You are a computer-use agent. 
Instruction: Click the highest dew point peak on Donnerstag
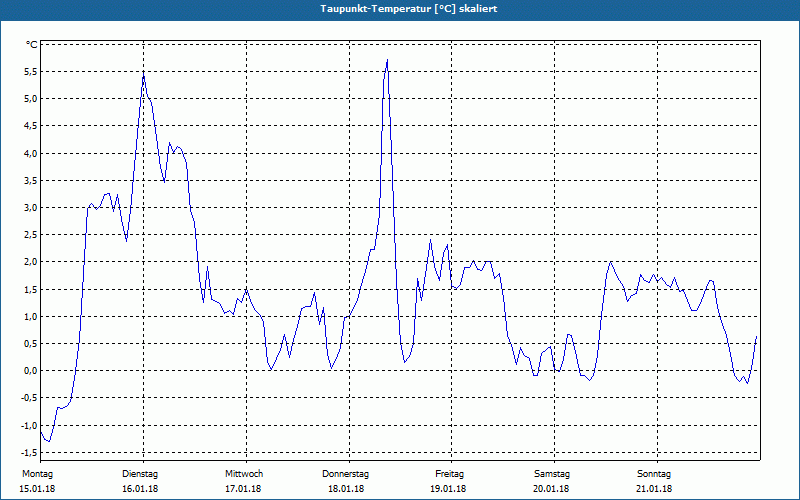pyautogui.click(x=387, y=60)
